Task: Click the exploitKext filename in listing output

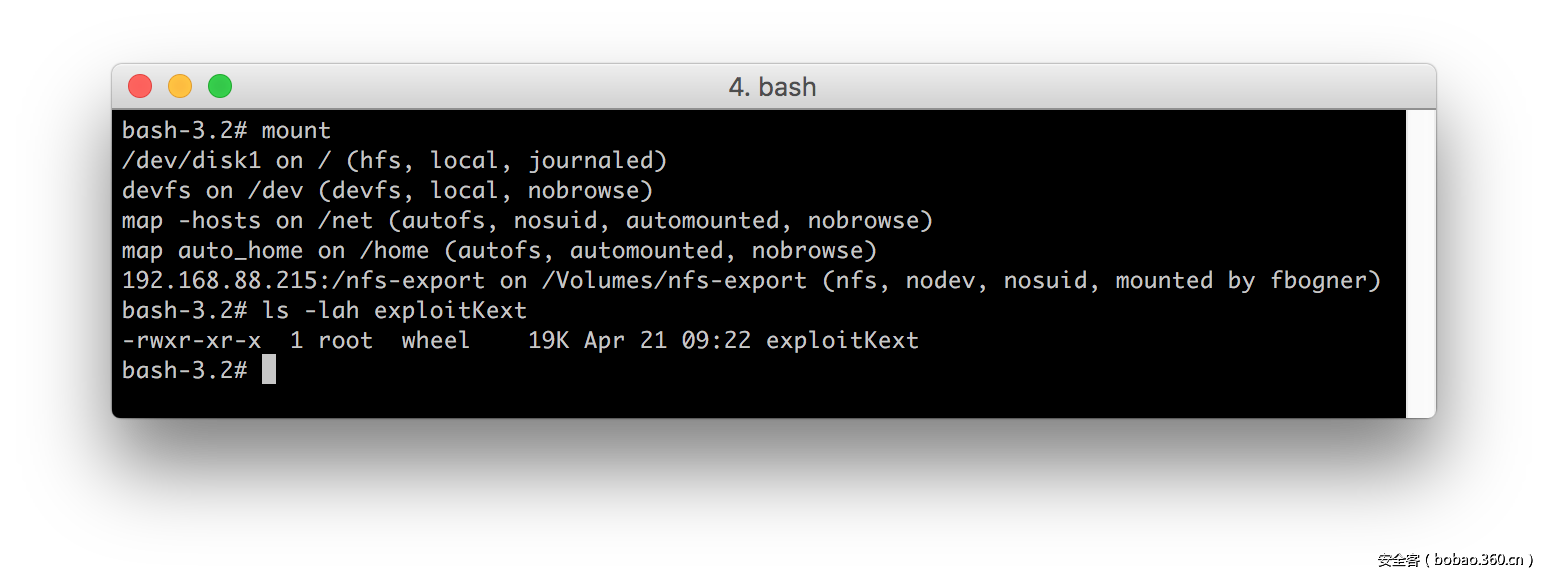Action: click(842, 341)
